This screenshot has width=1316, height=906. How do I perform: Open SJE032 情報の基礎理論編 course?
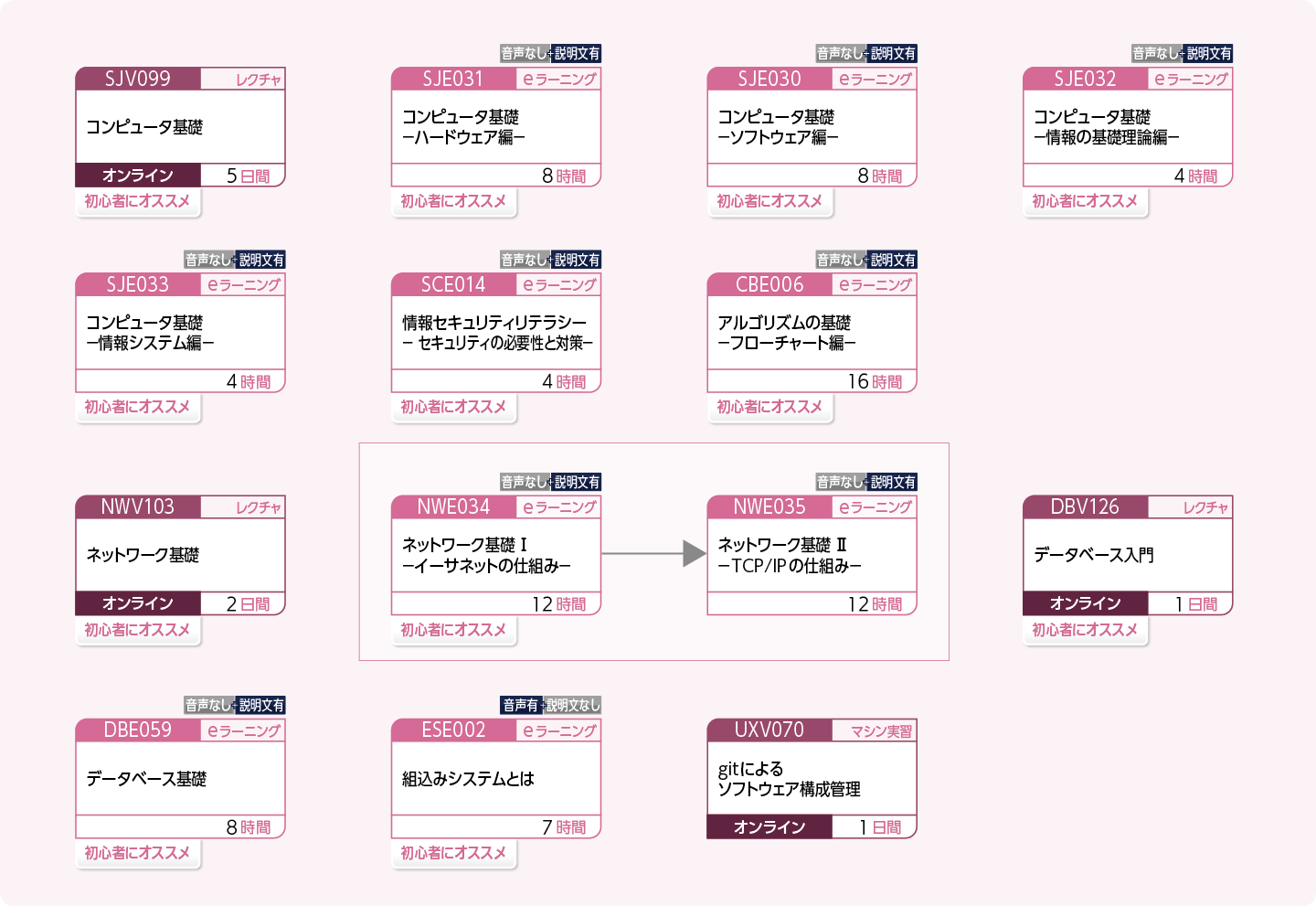click(x=1128, y=127)
